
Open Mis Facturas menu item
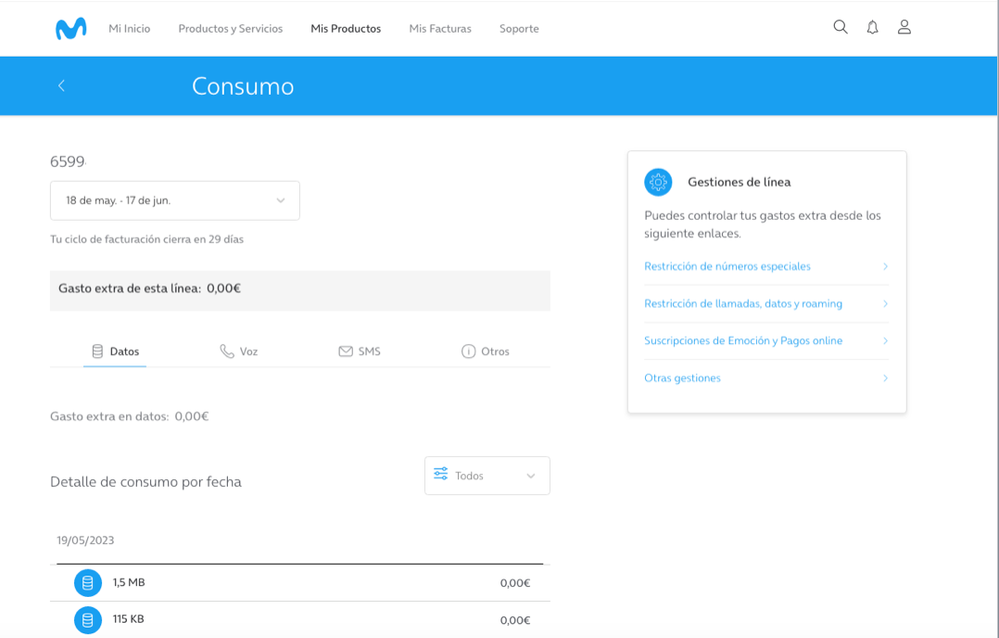(440, 29)
